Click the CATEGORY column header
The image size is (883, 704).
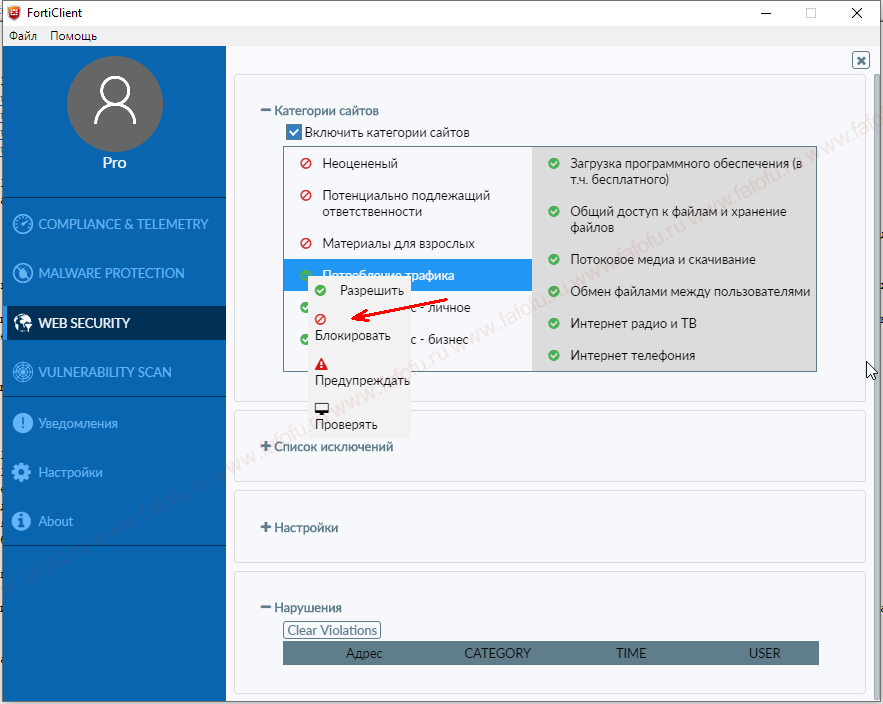pos(497,653)
